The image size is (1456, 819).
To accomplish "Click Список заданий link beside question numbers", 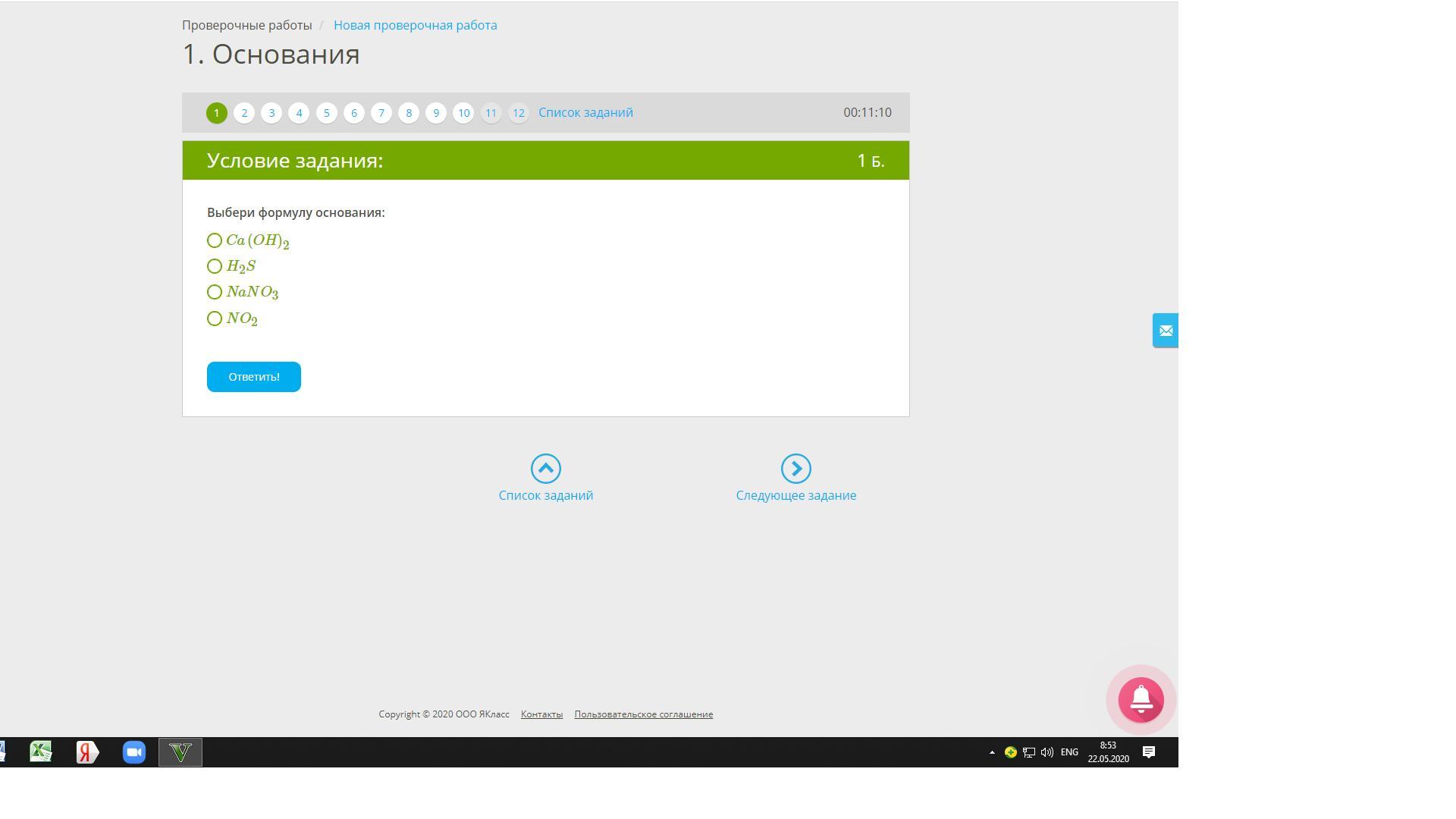I will pyautogui.click(x=585, y=112).
